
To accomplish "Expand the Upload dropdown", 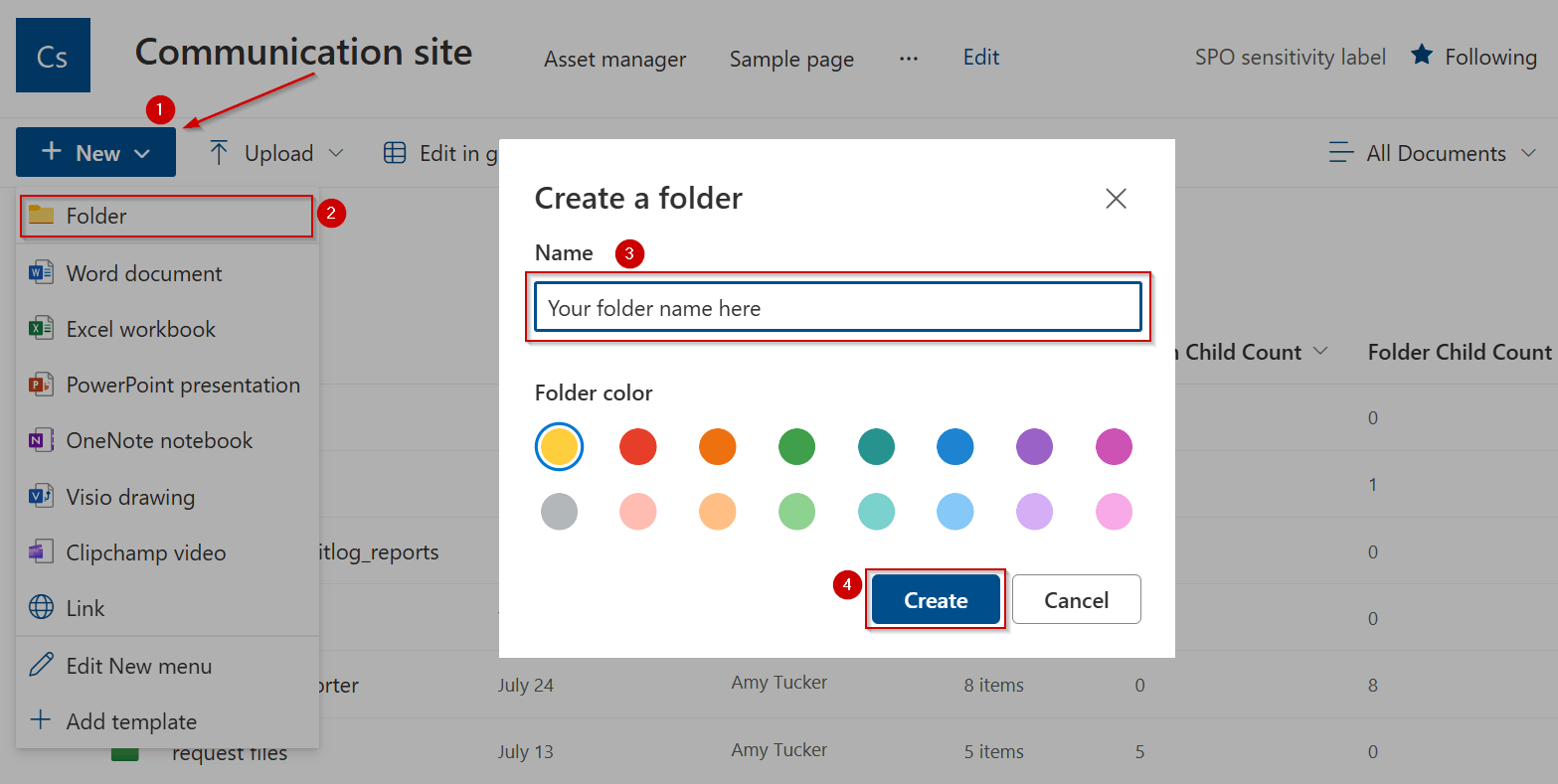I will coord(277,152).
